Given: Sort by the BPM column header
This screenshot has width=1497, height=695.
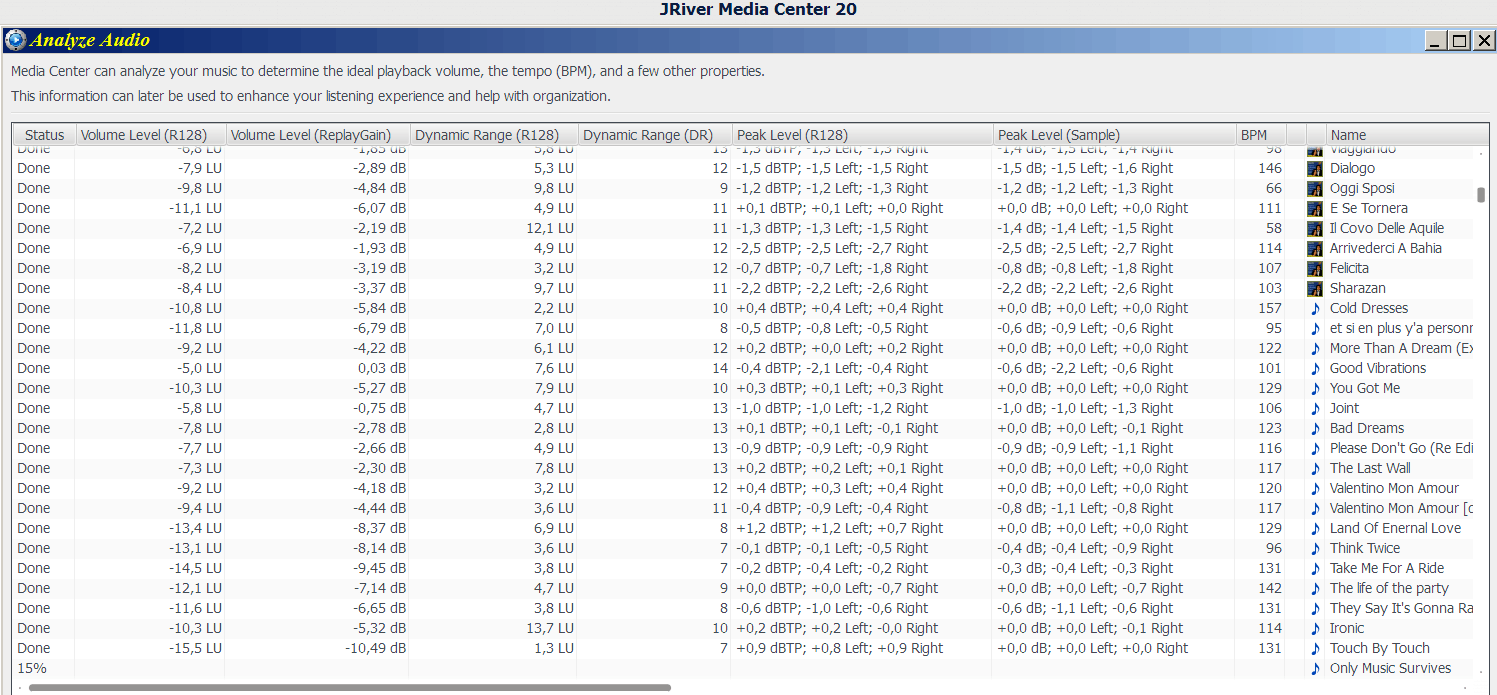Looking at the screenshot, I should [x=1261, y=135].
